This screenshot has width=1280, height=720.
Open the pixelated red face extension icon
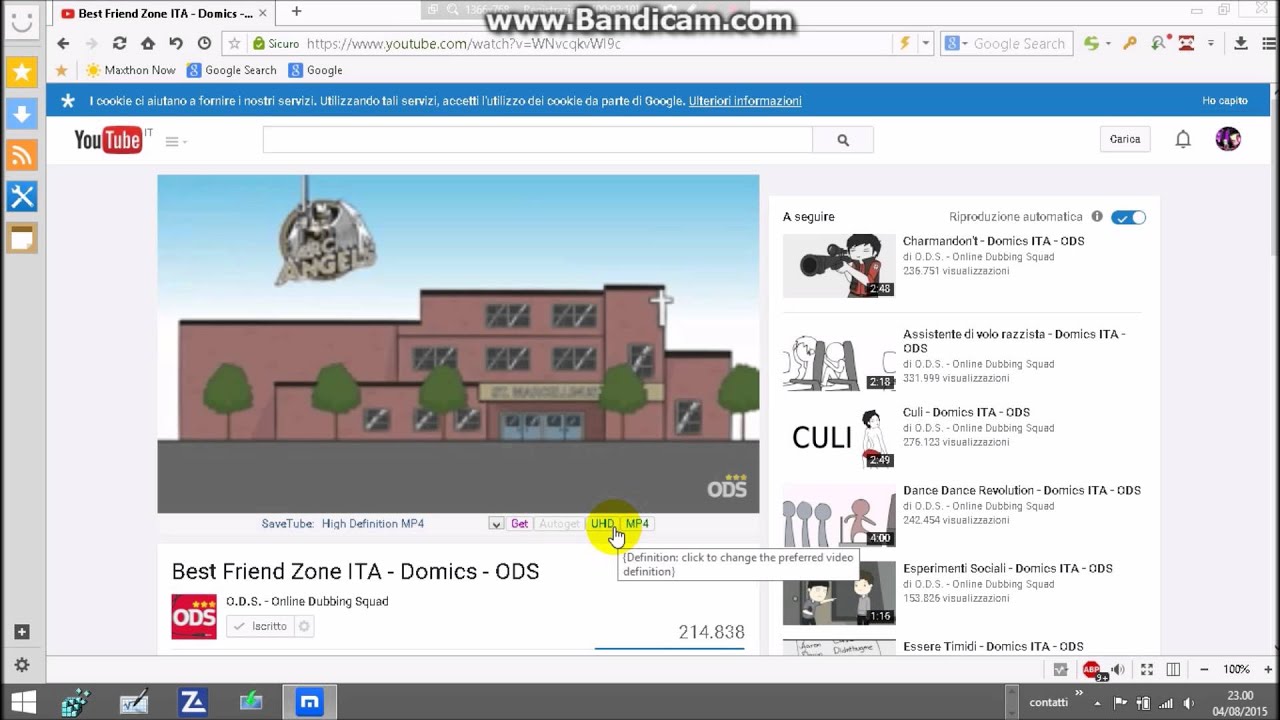point(1186,43)
